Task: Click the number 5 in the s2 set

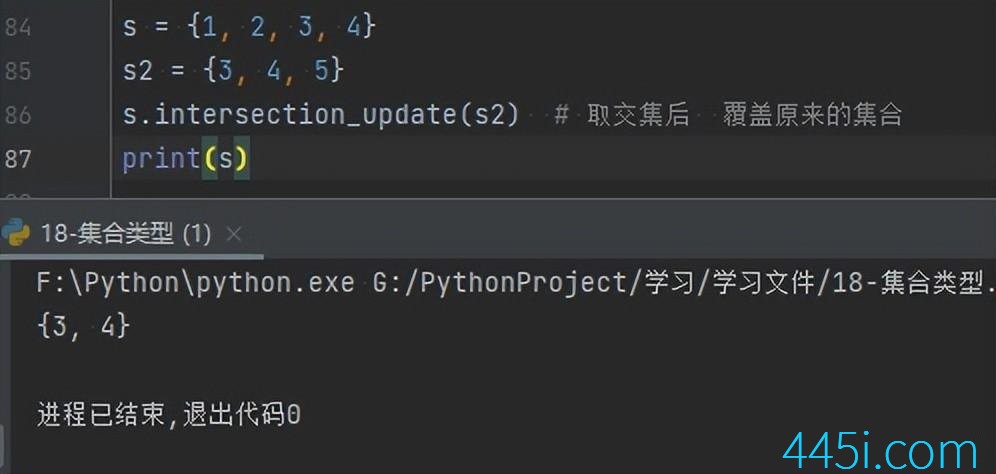Action: [x=321, y=71]
